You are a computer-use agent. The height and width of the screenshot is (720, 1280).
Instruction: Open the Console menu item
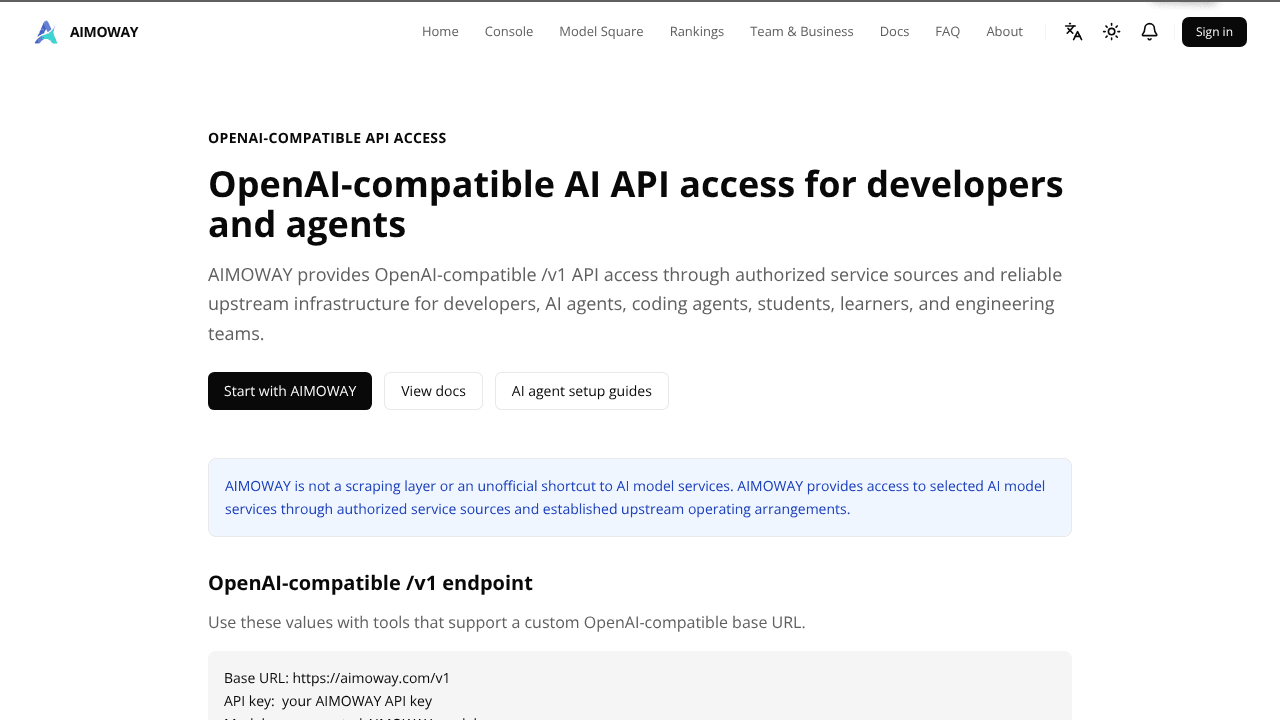(x=509, y=32)
